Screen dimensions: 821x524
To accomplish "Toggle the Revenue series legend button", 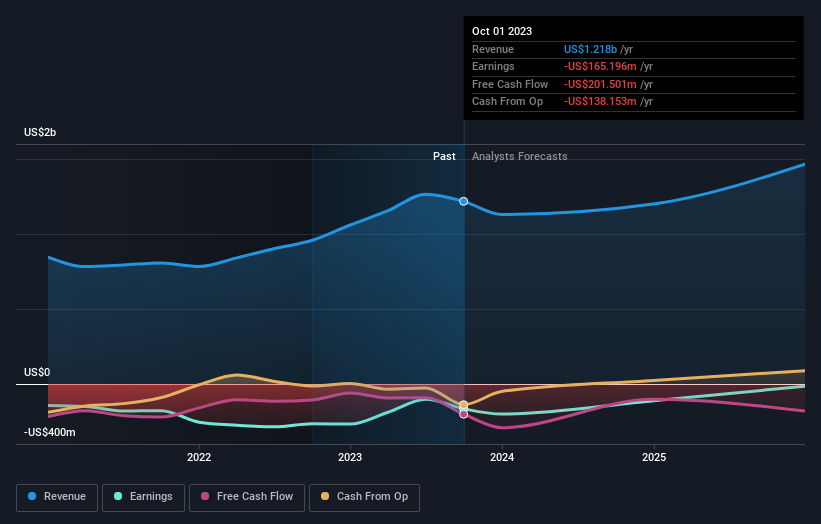I will [x=57, y=497].
